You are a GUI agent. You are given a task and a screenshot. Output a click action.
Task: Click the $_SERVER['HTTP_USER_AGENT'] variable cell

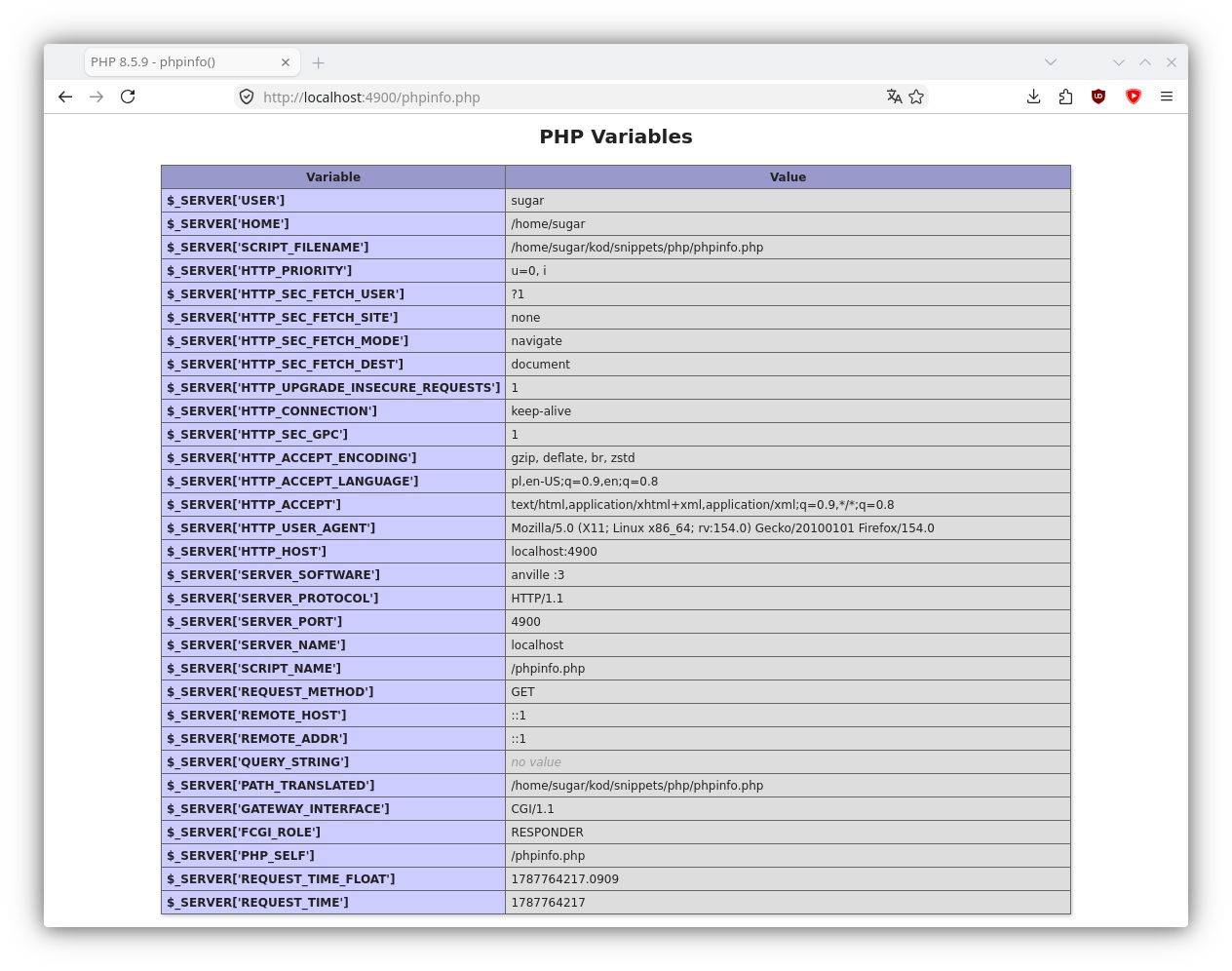(333, 527)
